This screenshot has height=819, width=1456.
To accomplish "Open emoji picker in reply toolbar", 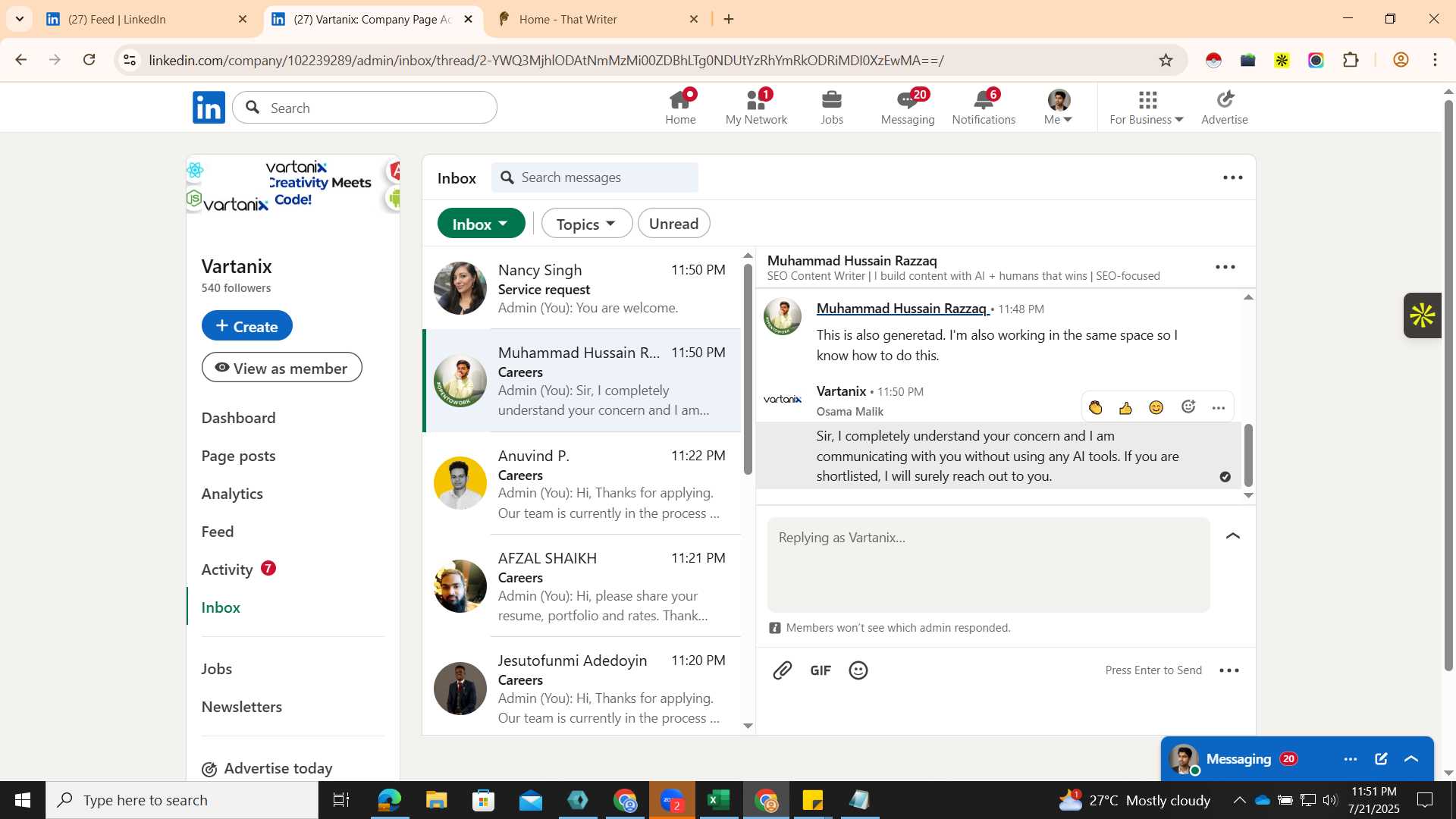I will 858,670.
